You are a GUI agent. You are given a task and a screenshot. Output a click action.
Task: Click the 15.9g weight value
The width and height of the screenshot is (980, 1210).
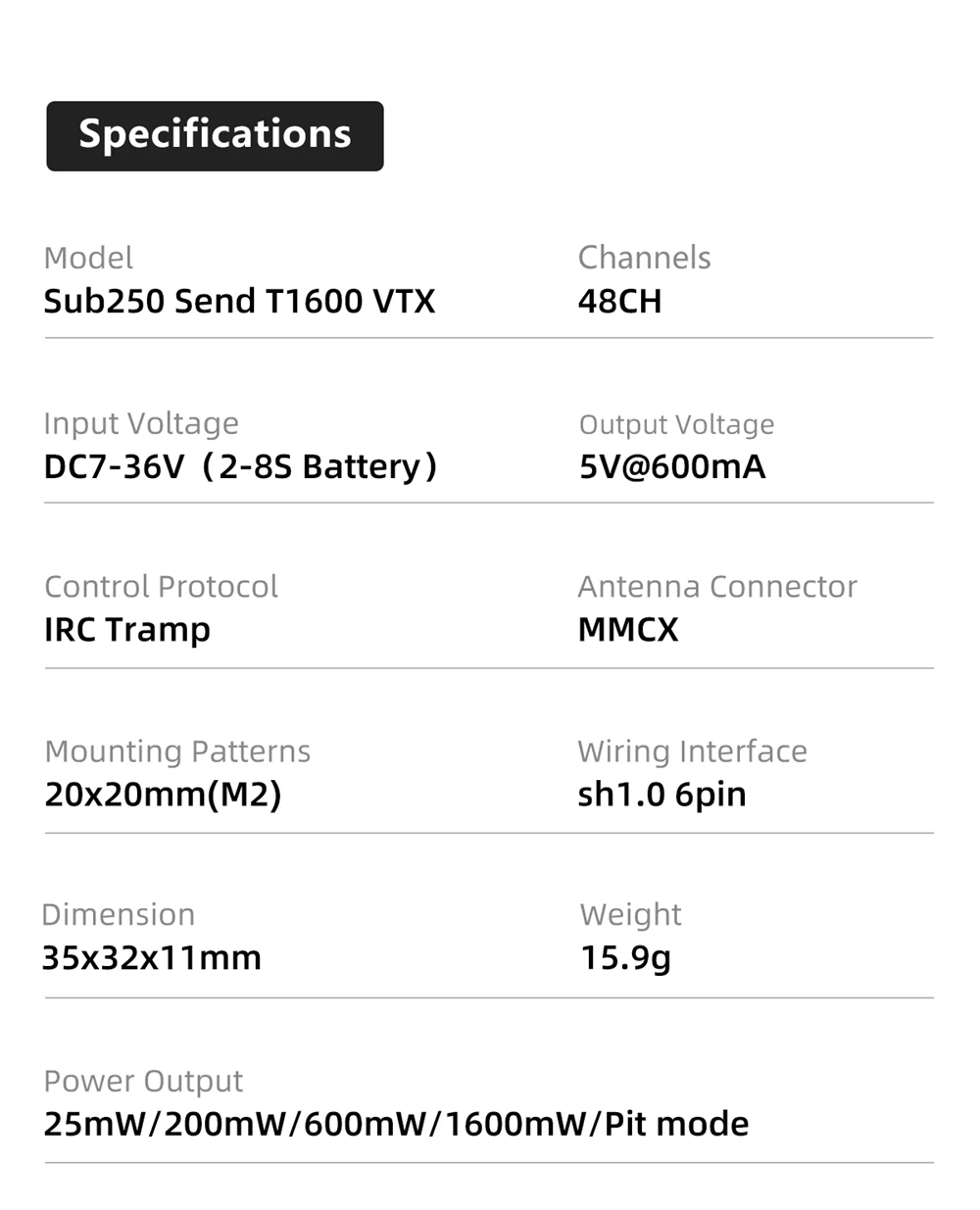pyautogui.click(x=625, y=958)
